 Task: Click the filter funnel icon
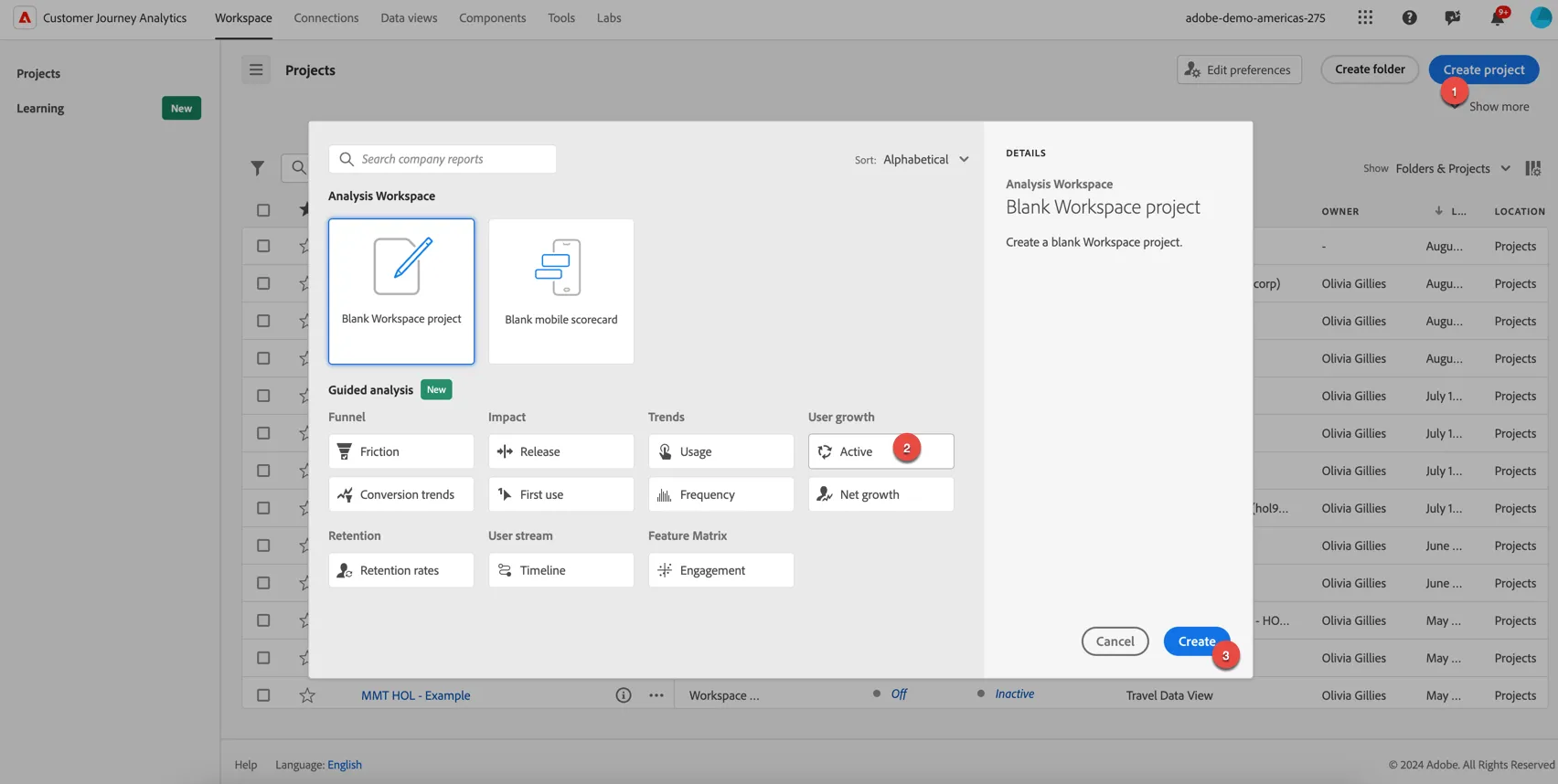[x=258, y=168]
